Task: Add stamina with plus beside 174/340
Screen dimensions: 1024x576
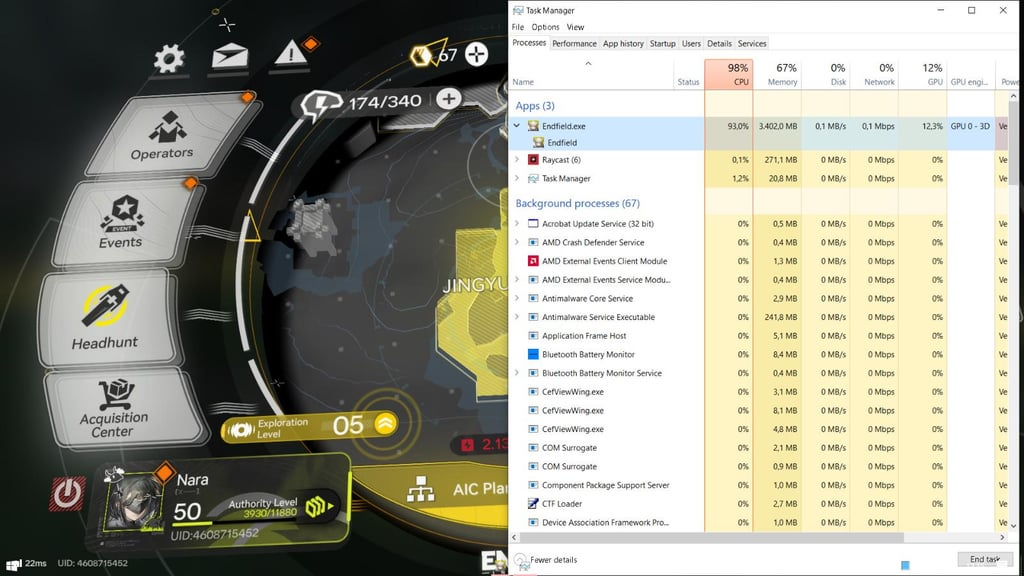Action: tap(448, 99)
